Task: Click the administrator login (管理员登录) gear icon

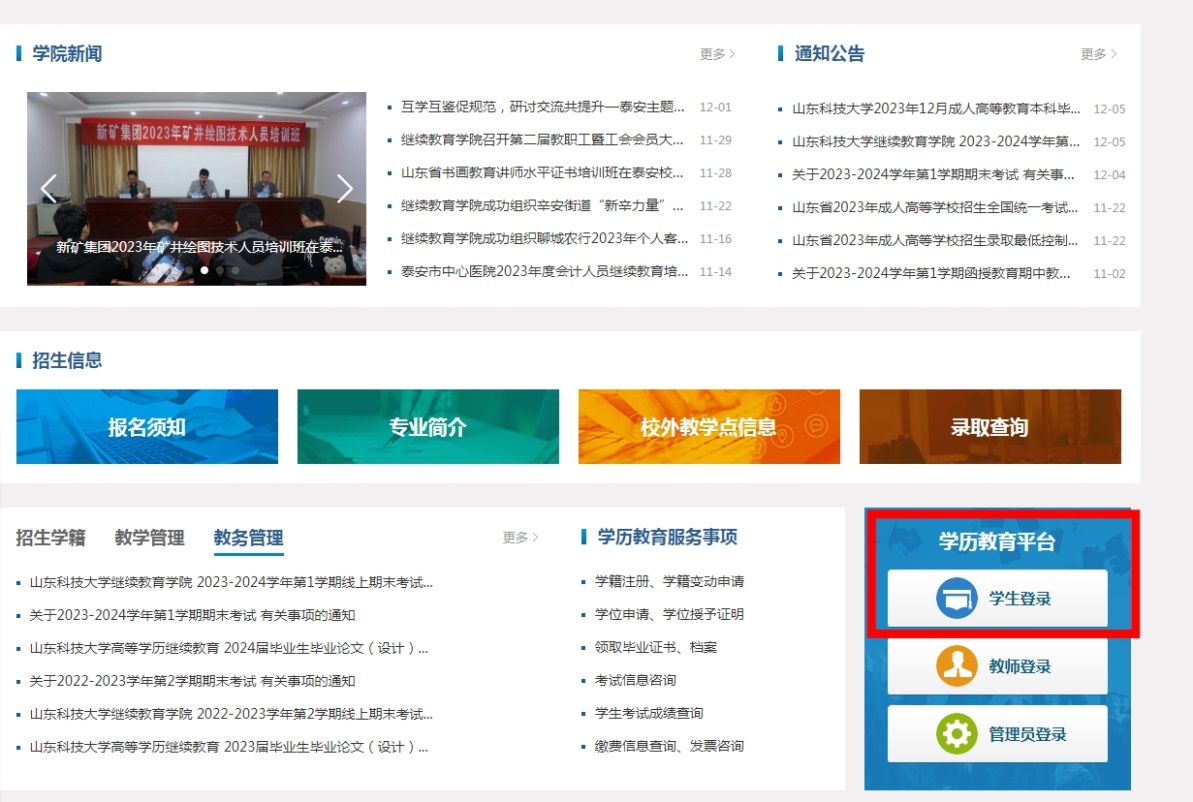Action: [958, 734]
